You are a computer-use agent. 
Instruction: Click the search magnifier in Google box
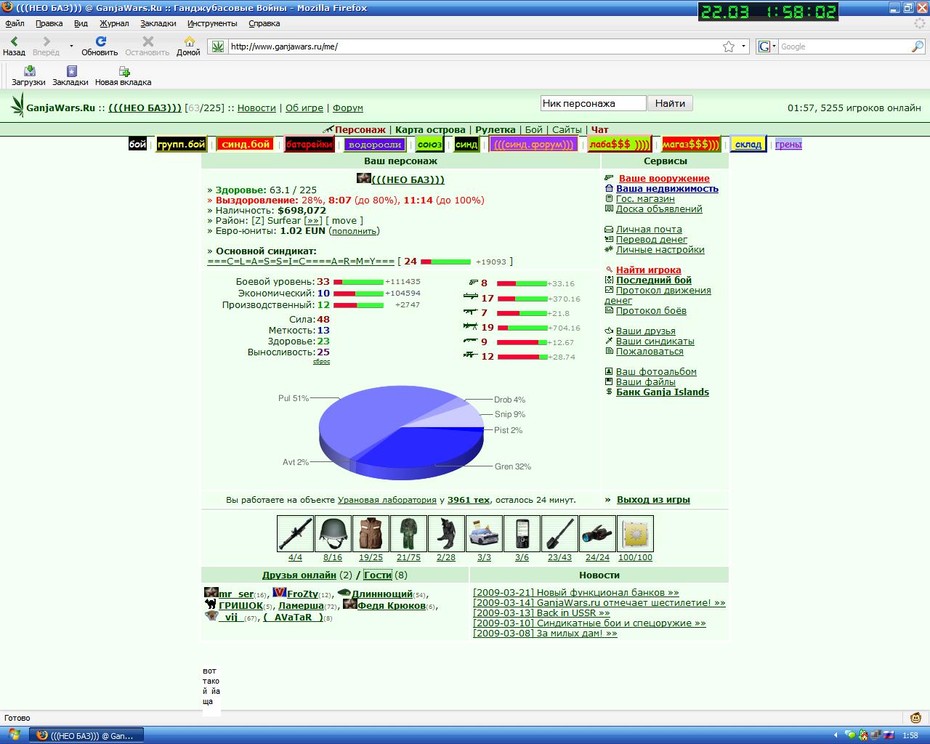pos(918,46)
